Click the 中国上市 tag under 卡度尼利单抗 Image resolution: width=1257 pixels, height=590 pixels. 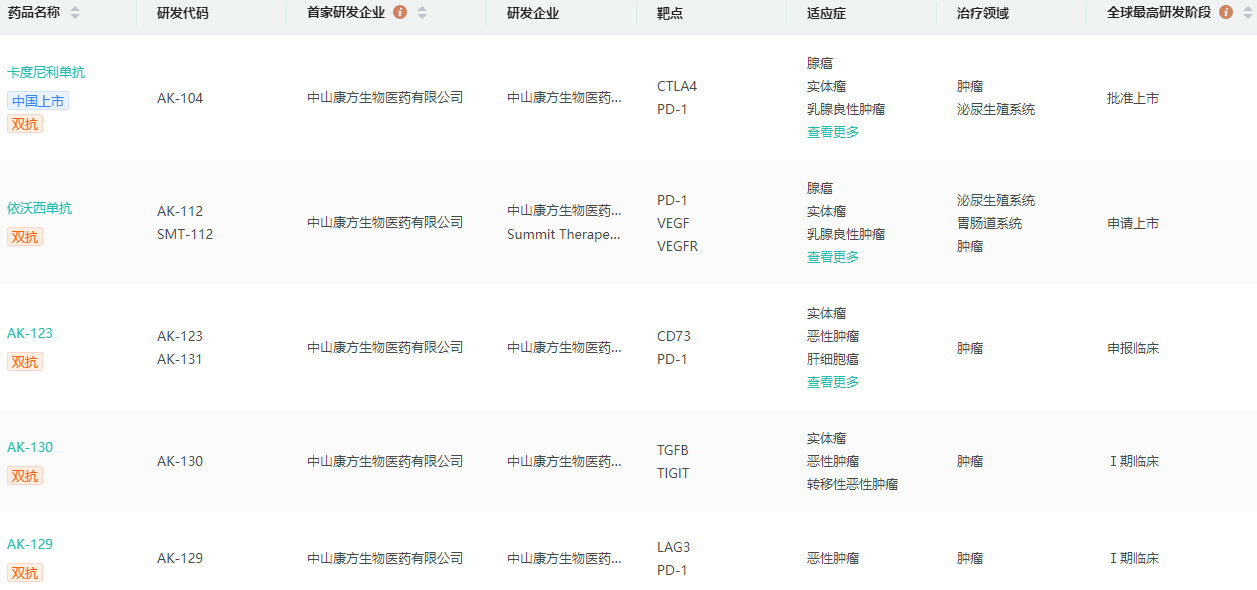38,101
